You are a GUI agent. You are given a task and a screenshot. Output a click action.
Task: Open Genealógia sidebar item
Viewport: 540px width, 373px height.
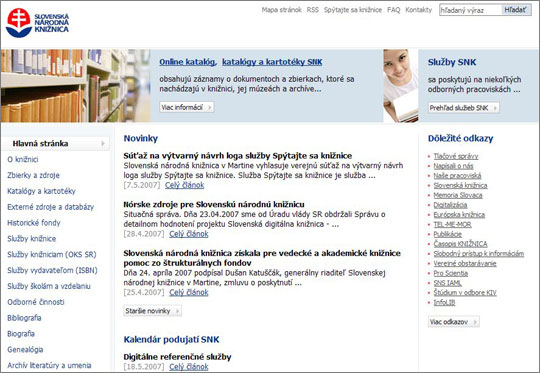click(25, 350)
